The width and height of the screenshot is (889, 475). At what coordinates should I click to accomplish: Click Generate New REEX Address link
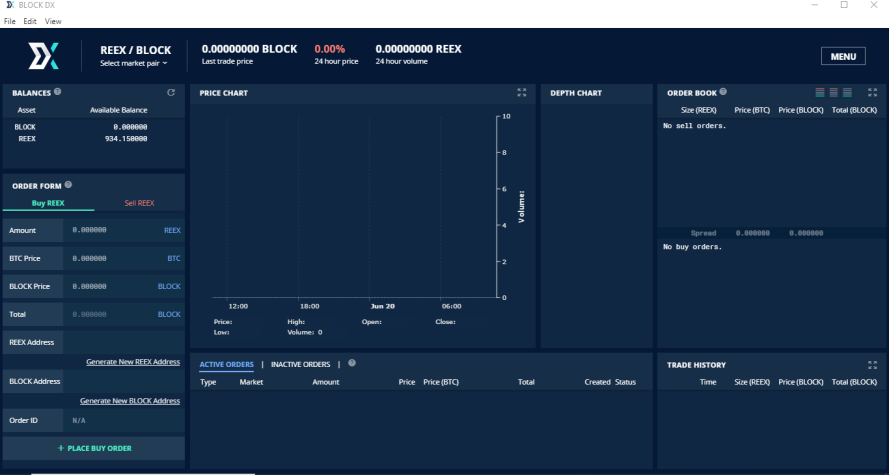[133, 362]
